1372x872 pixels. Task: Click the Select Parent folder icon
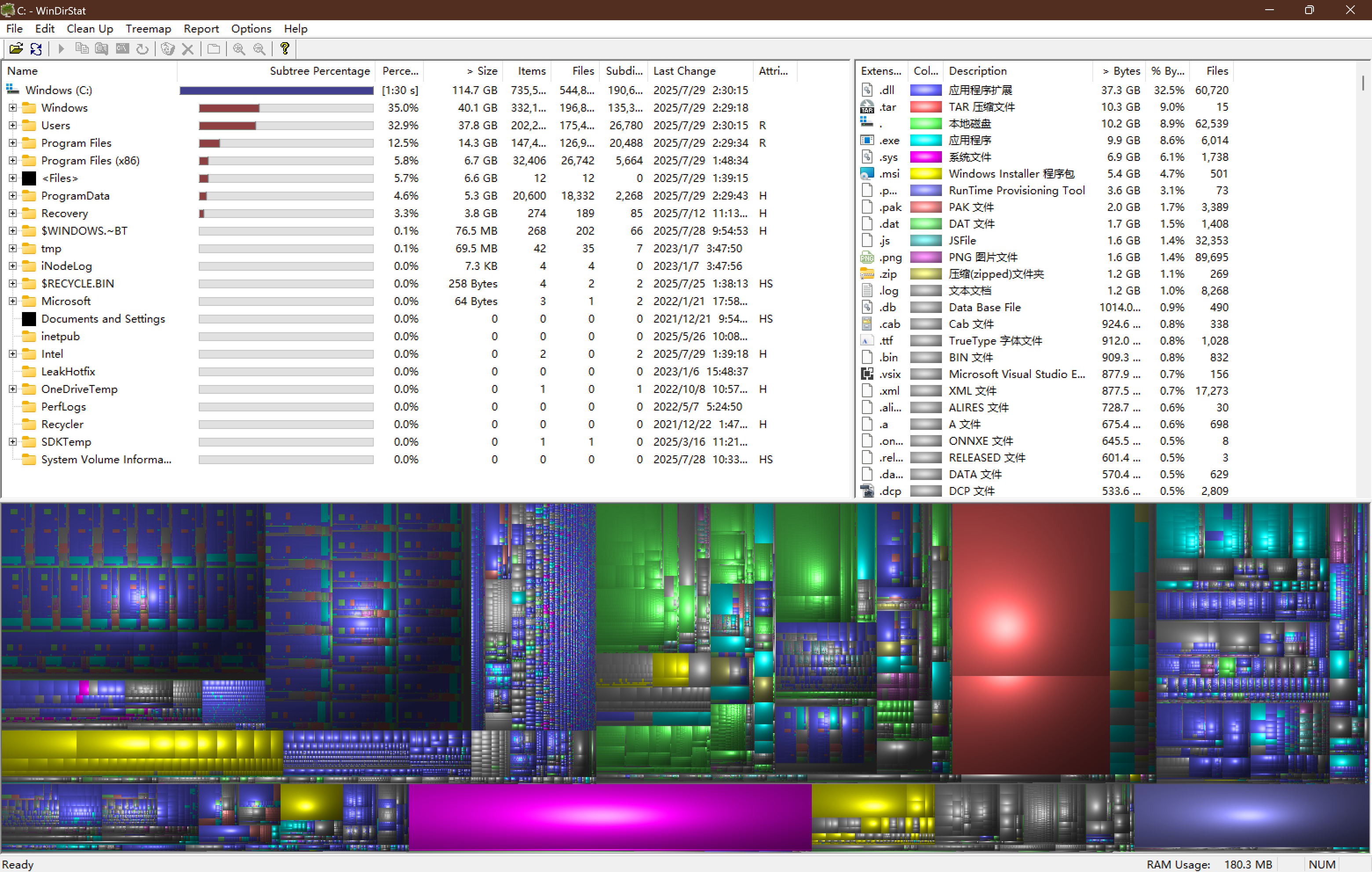pyautogui.click(x=214, y=49)
